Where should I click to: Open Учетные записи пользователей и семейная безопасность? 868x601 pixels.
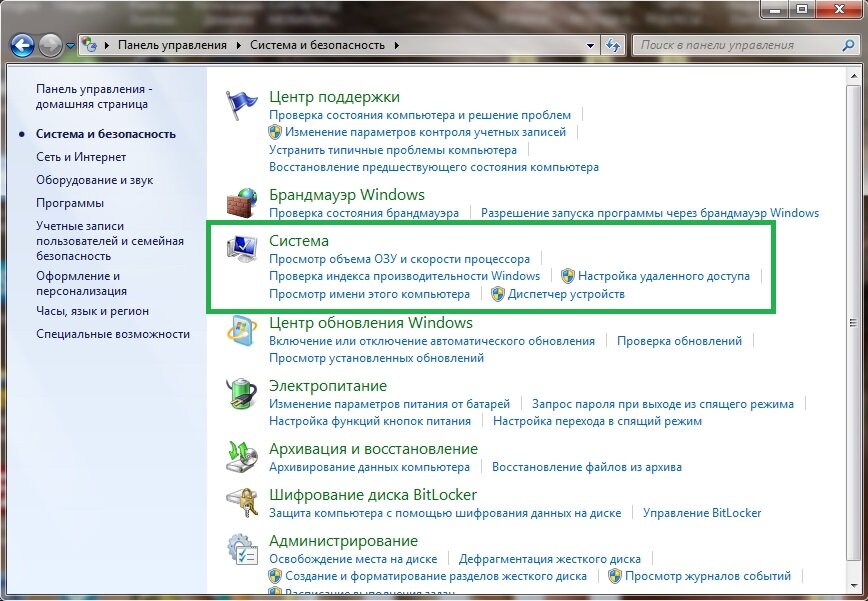pyautogui.click(x=110, y=241)
